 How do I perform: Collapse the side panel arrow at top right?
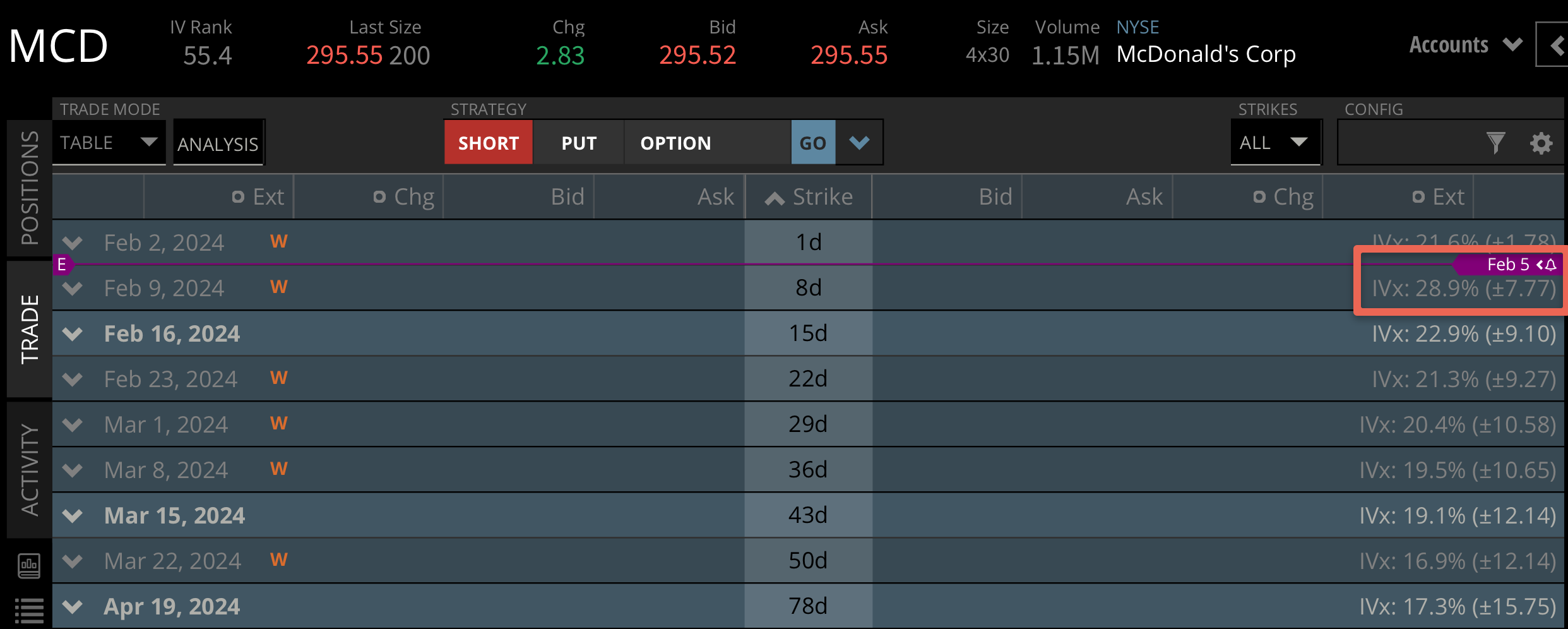click(1556, 45)
